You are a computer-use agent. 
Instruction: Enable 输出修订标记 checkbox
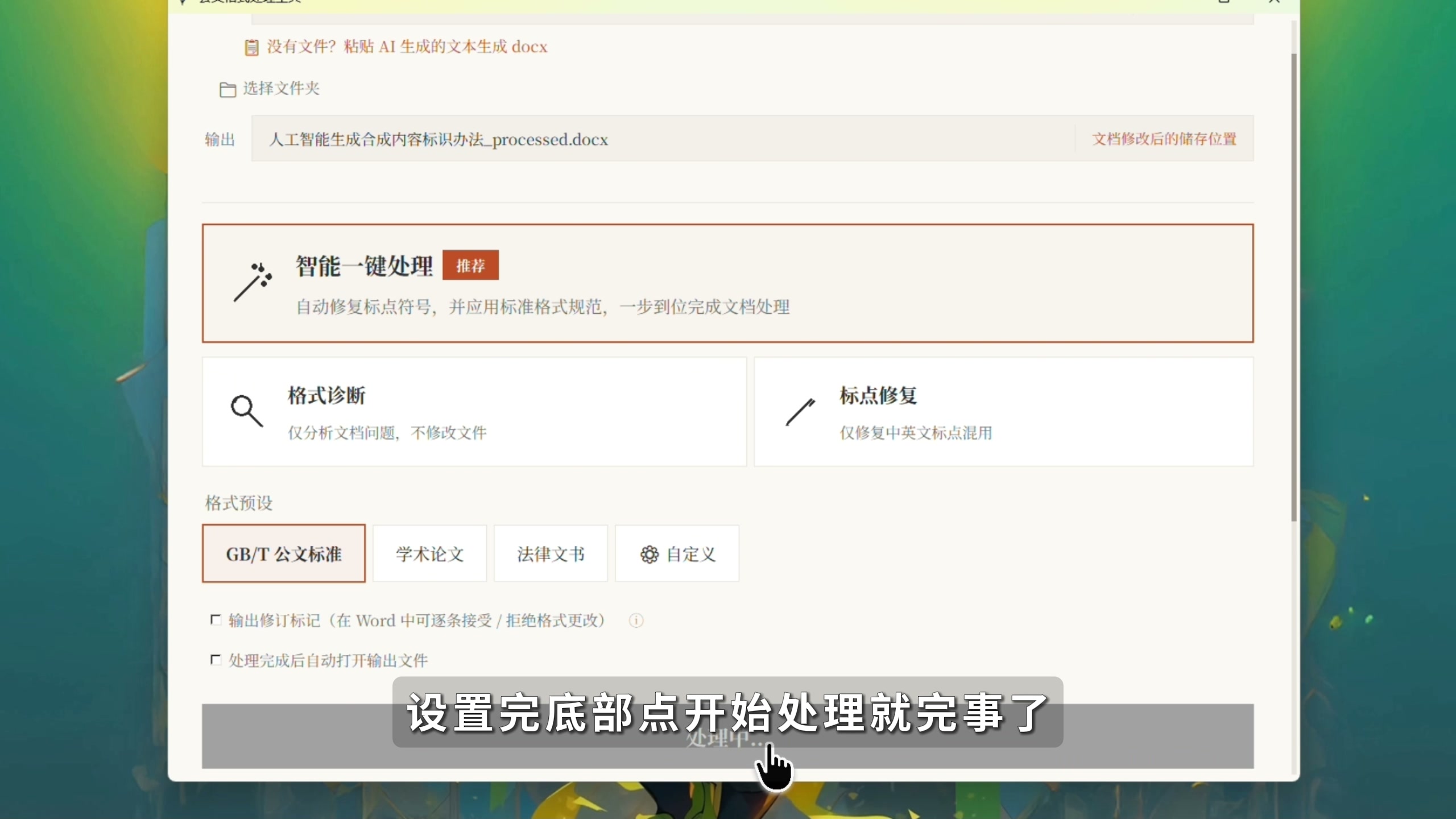tap(216, 619)
